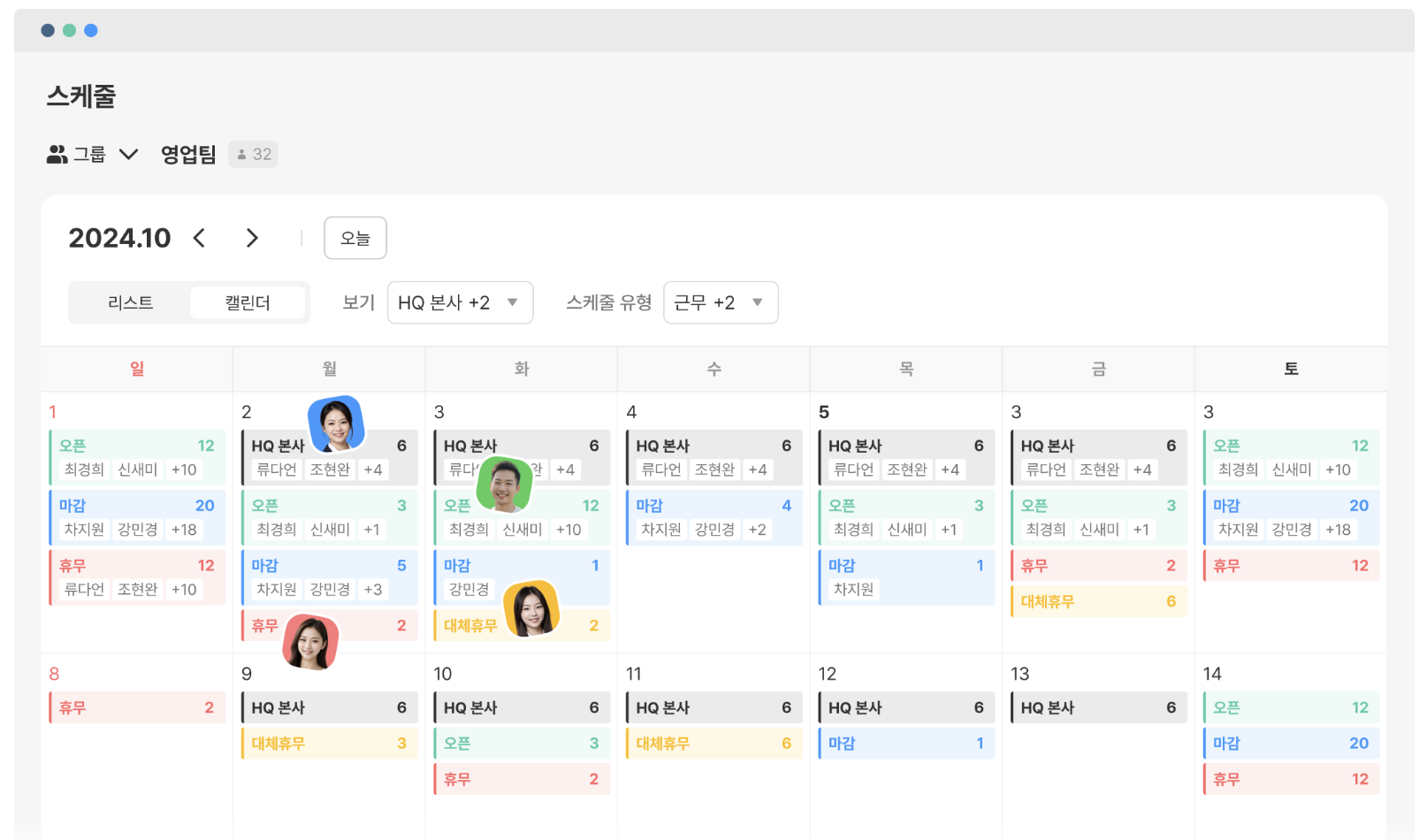Click the blue-background woman avatar on Monday 2
The height and width of the screenshot is (840, 1427).
(337, 424)
